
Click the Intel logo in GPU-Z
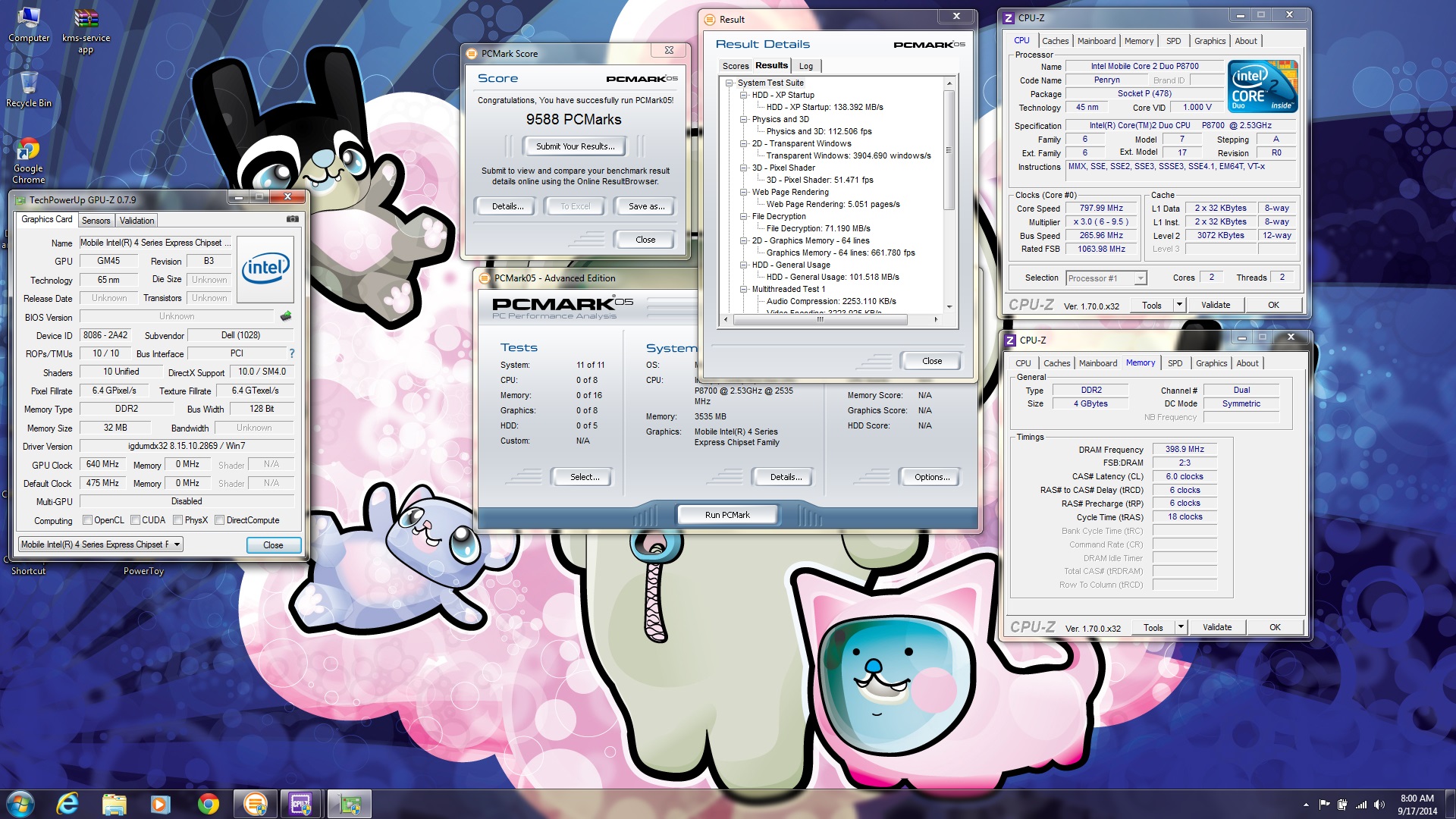pyautogui.click(x=265, y=269)
